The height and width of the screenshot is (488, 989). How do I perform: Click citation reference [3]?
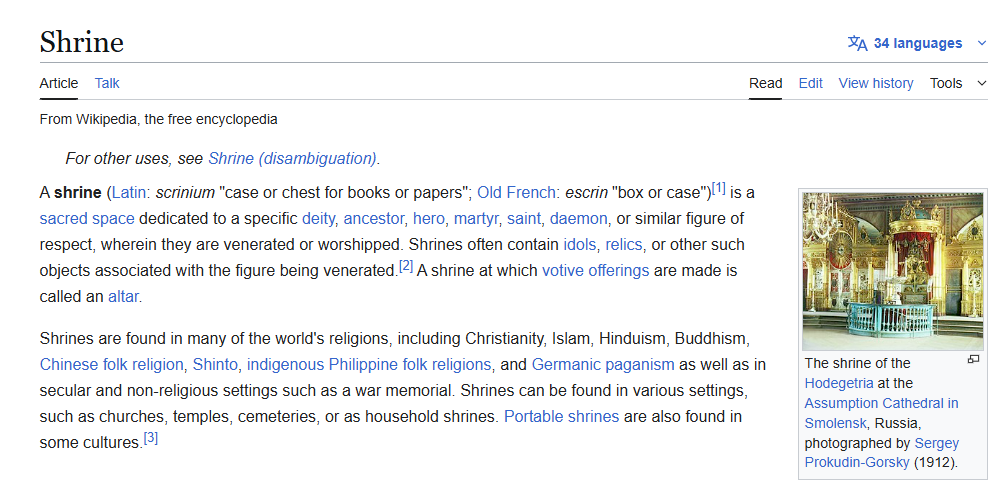150,438
